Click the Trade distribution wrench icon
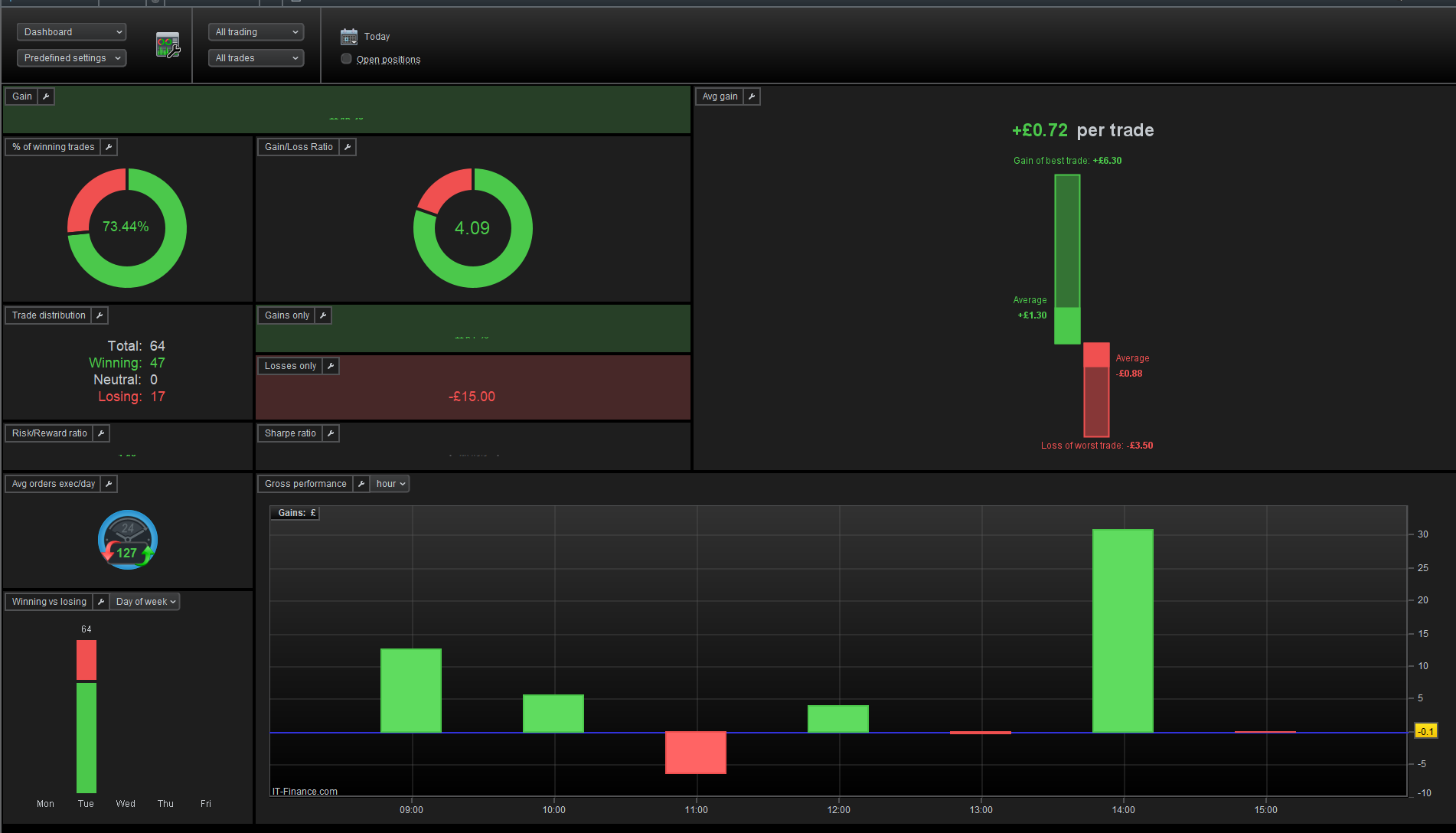This screenshot has height=833, width=1456. pyautogui.click(x=100, y=315)
